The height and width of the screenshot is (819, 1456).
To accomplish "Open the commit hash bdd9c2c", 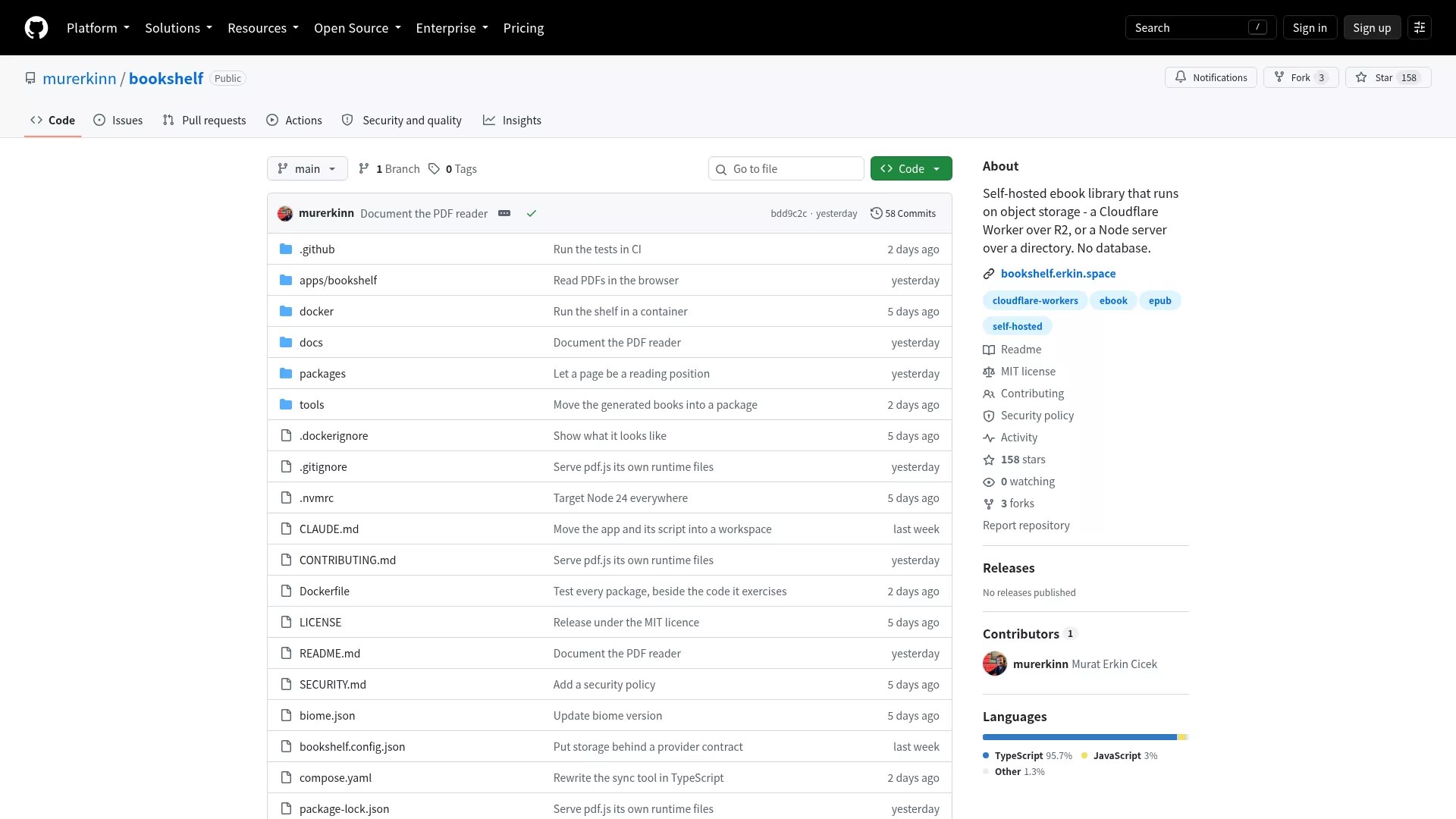I will click(x=789, y=214).
